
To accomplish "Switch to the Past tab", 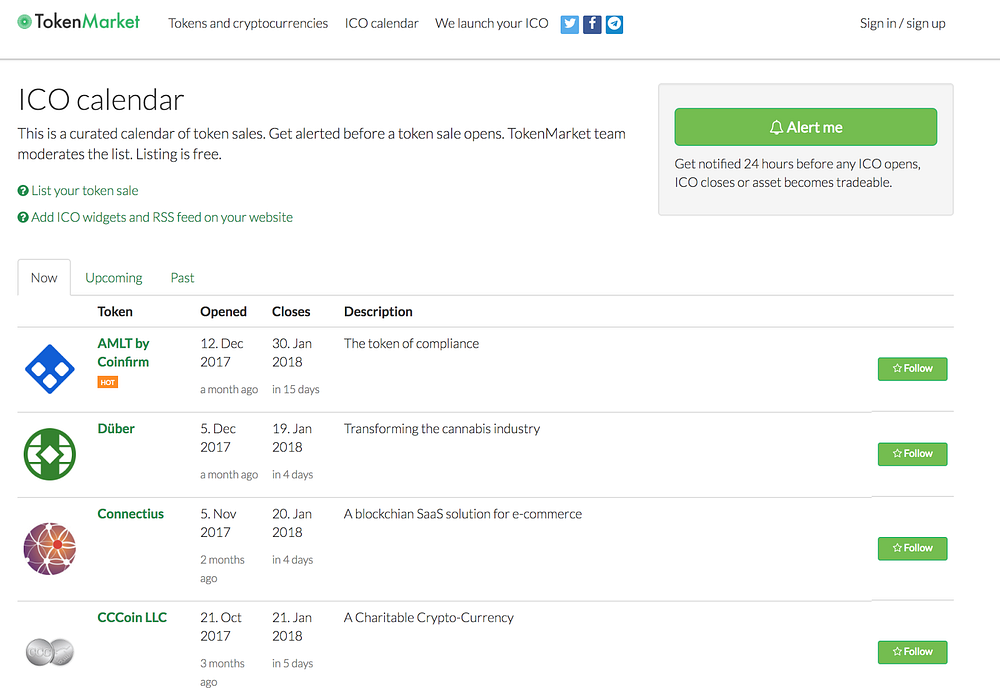I will pyautogui.click(x=182, y=278).
